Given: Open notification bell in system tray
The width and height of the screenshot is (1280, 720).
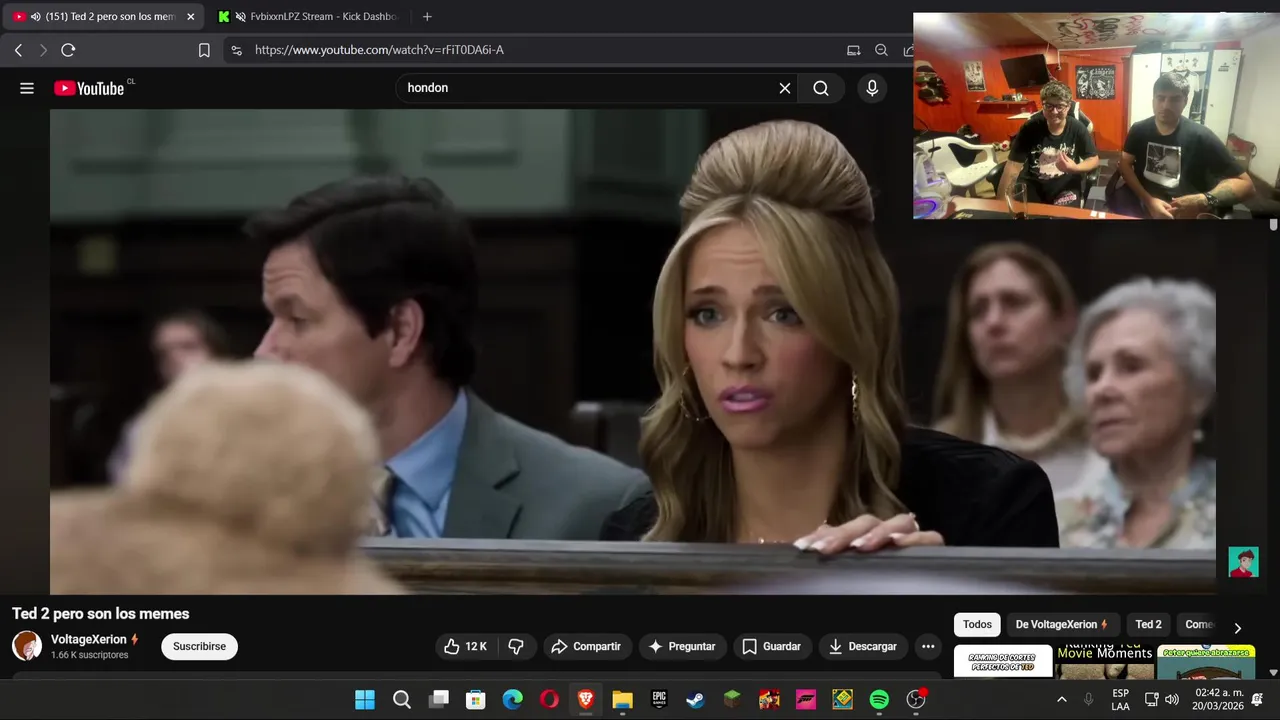Looking at the screenshot, I should click(x=1258, y=700).
